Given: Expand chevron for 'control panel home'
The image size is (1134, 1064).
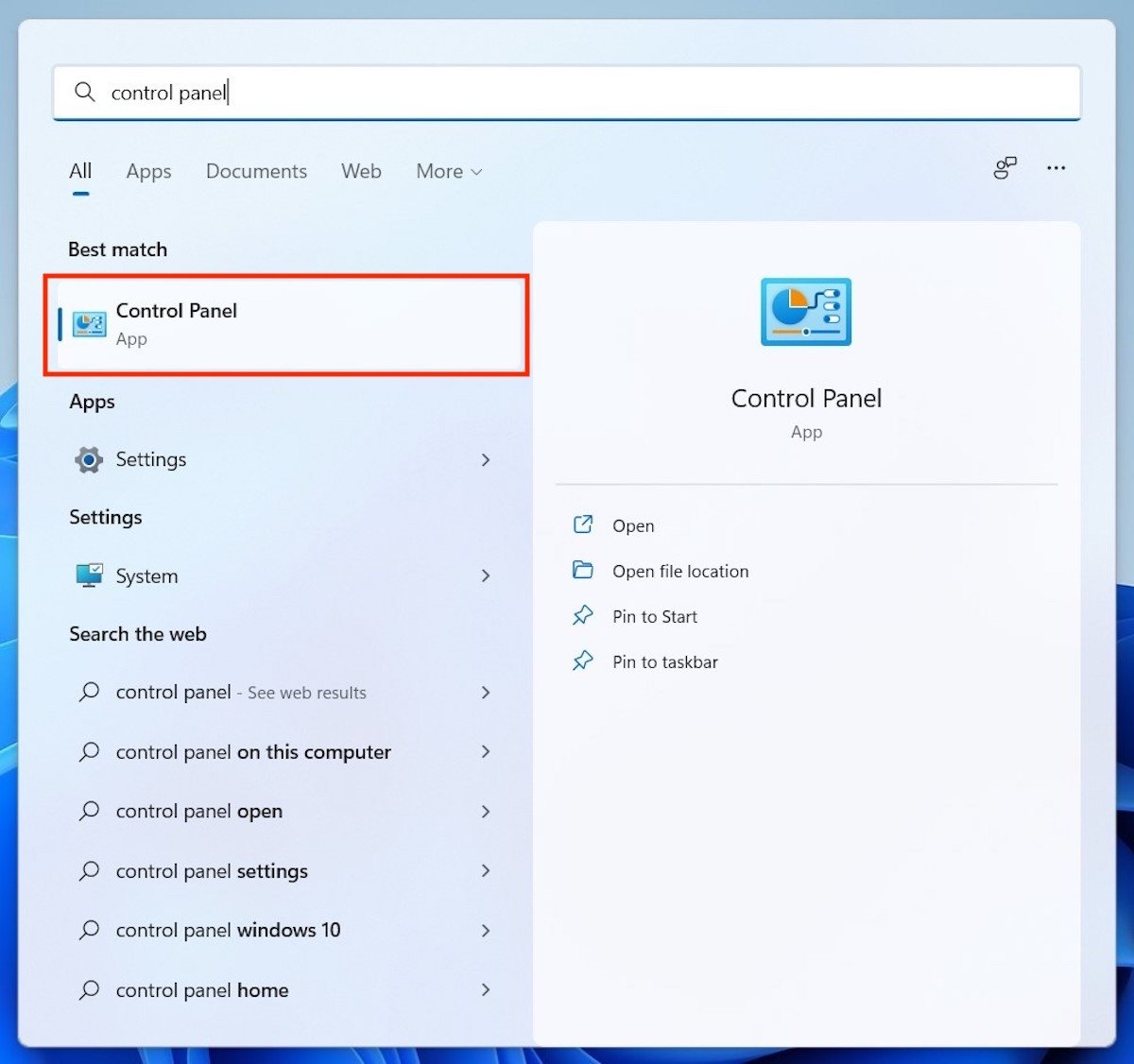Looking at the screenshot, I should [x=486, y=989].
